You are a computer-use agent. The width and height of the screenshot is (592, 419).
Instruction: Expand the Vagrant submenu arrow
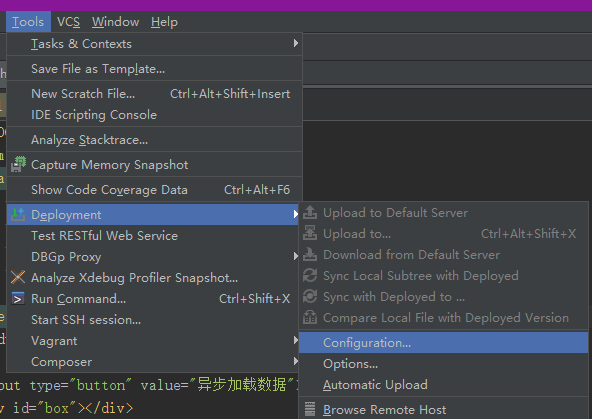pyautogui.click(x=295, y=341)
